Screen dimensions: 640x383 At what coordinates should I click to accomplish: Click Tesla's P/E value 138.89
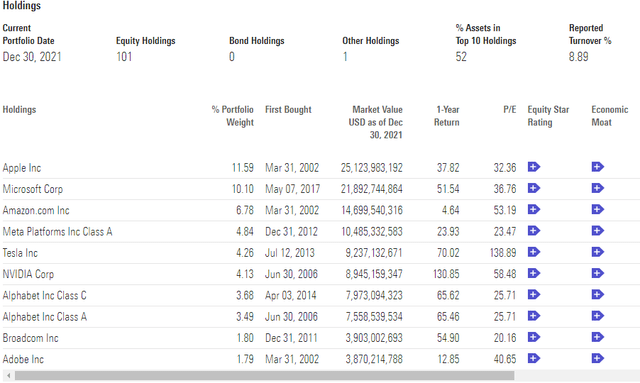503,253
